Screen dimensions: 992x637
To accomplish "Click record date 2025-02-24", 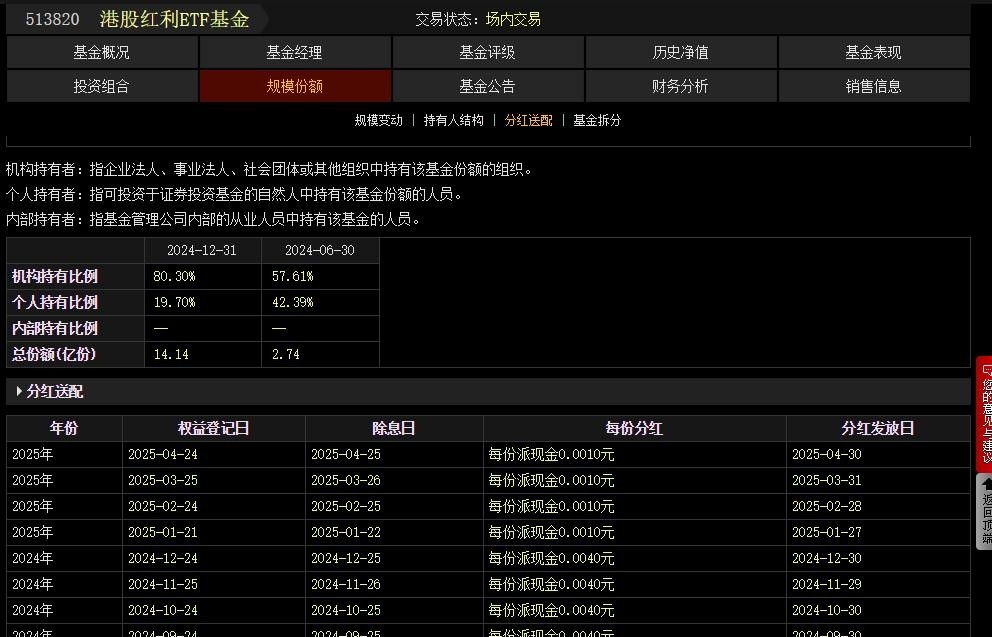I will (x=163, y=506).
